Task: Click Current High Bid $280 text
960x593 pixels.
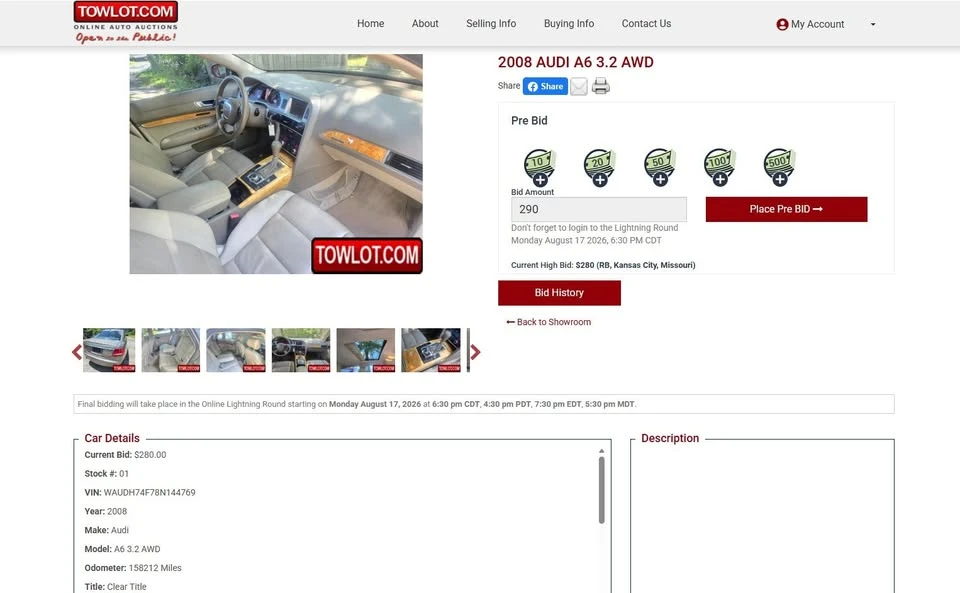Action: 603,265
